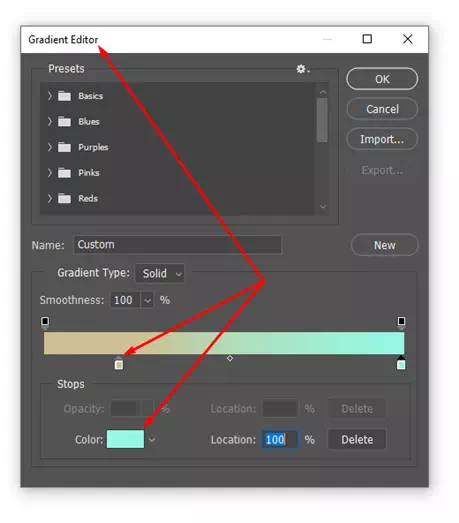The width and height of the screenshot is (459, 523).
Task: Open the Presets gear menu
Action: point(303,69)
